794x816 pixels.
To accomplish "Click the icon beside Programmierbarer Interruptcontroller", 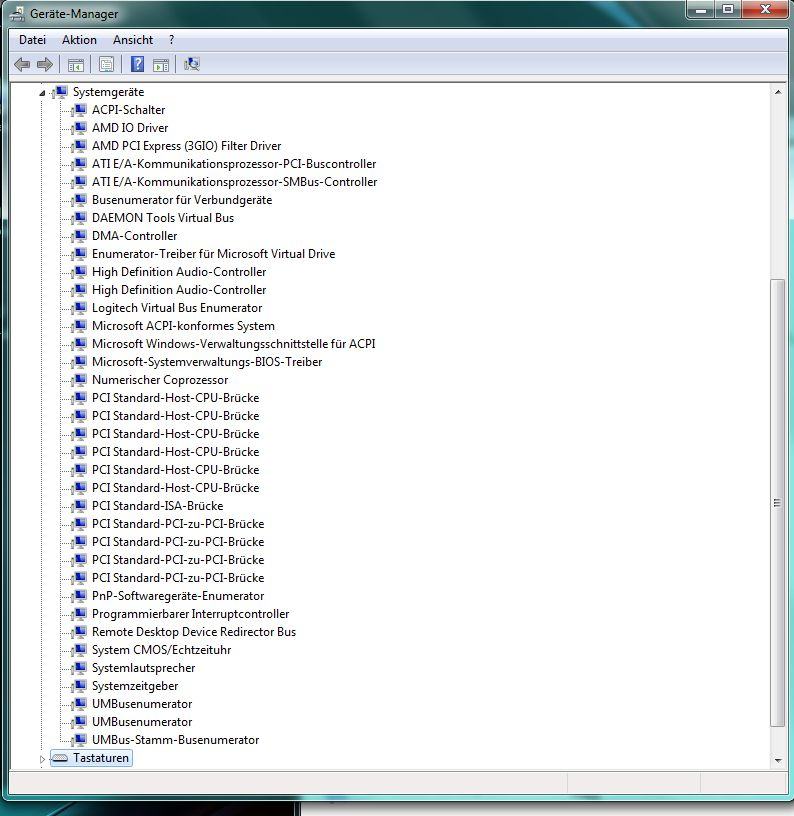I will (79, 614).
